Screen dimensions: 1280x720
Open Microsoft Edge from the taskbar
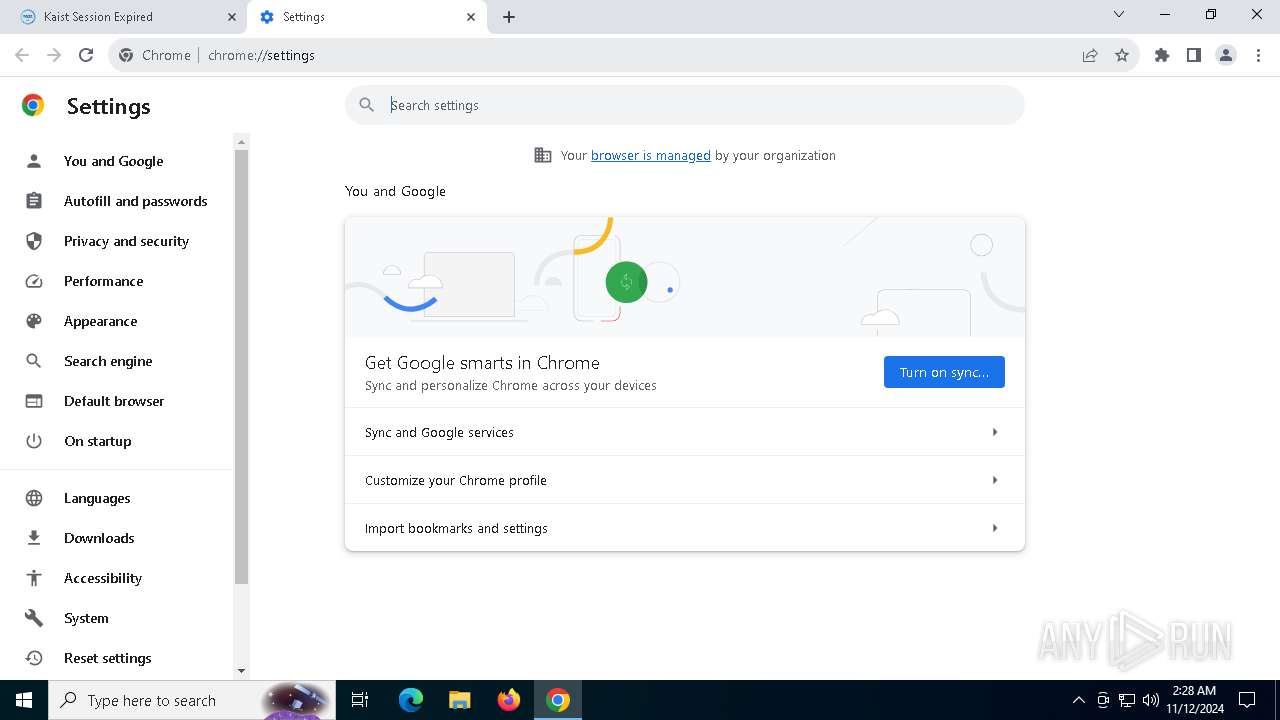[411, 700]
